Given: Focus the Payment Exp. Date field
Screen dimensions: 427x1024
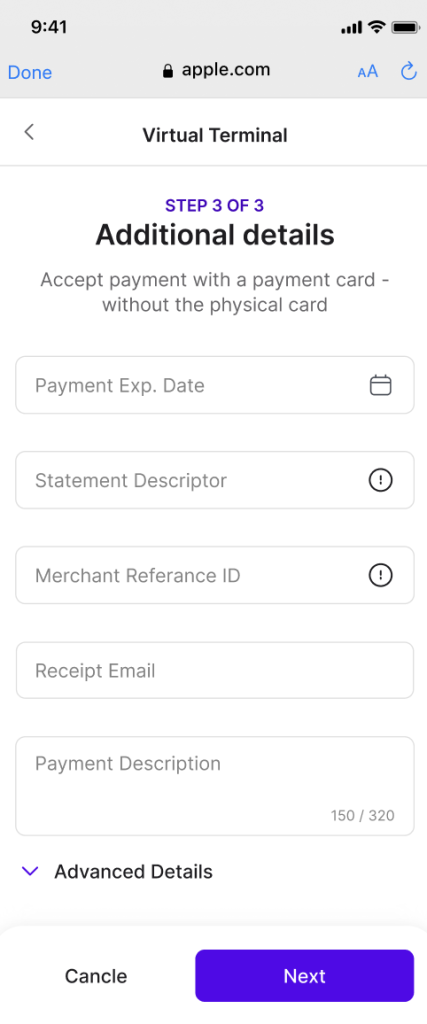Looking at the screenshot, I should click(215, 385).
